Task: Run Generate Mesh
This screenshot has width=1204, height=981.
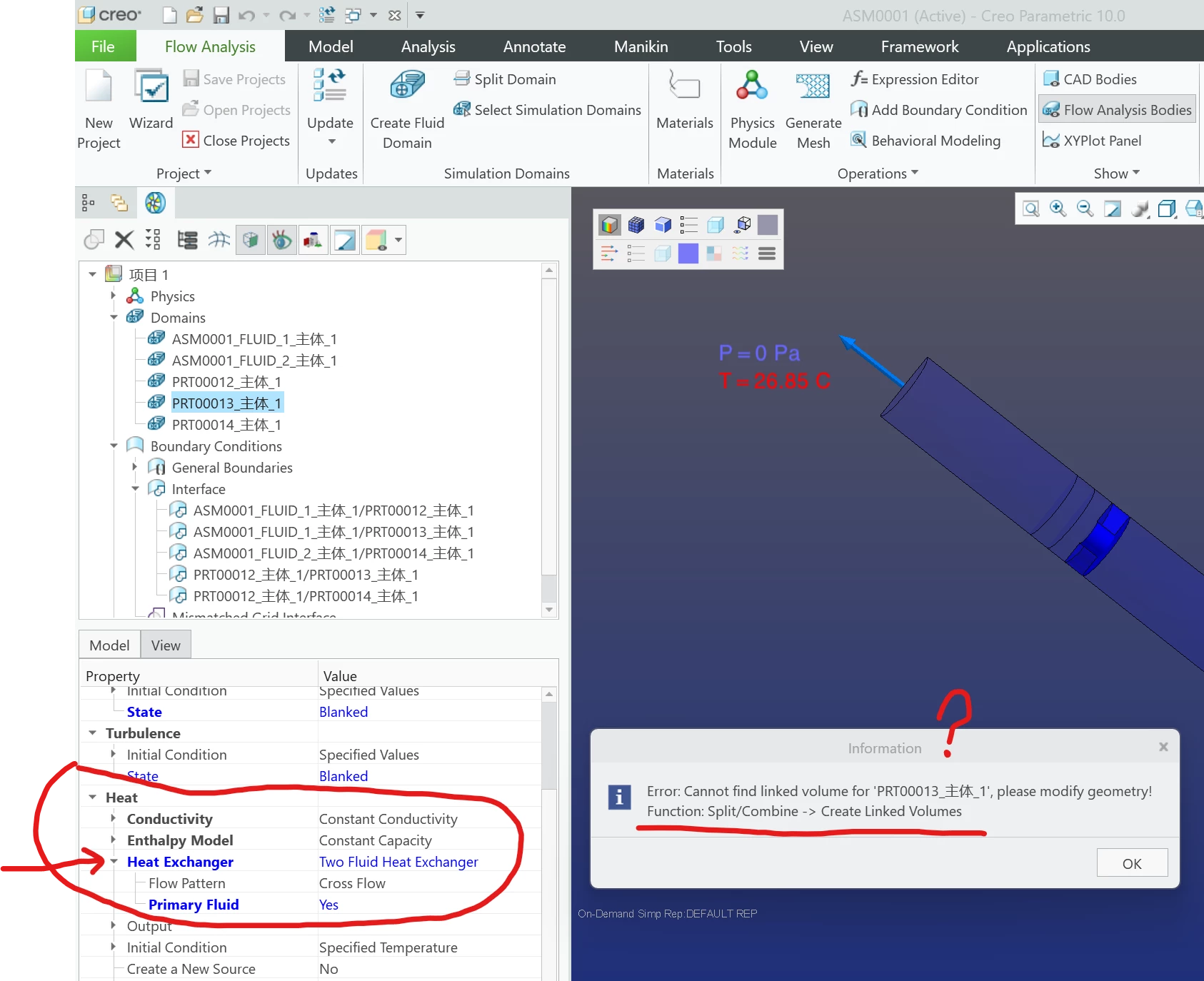Action: click(x=813, y=109)
